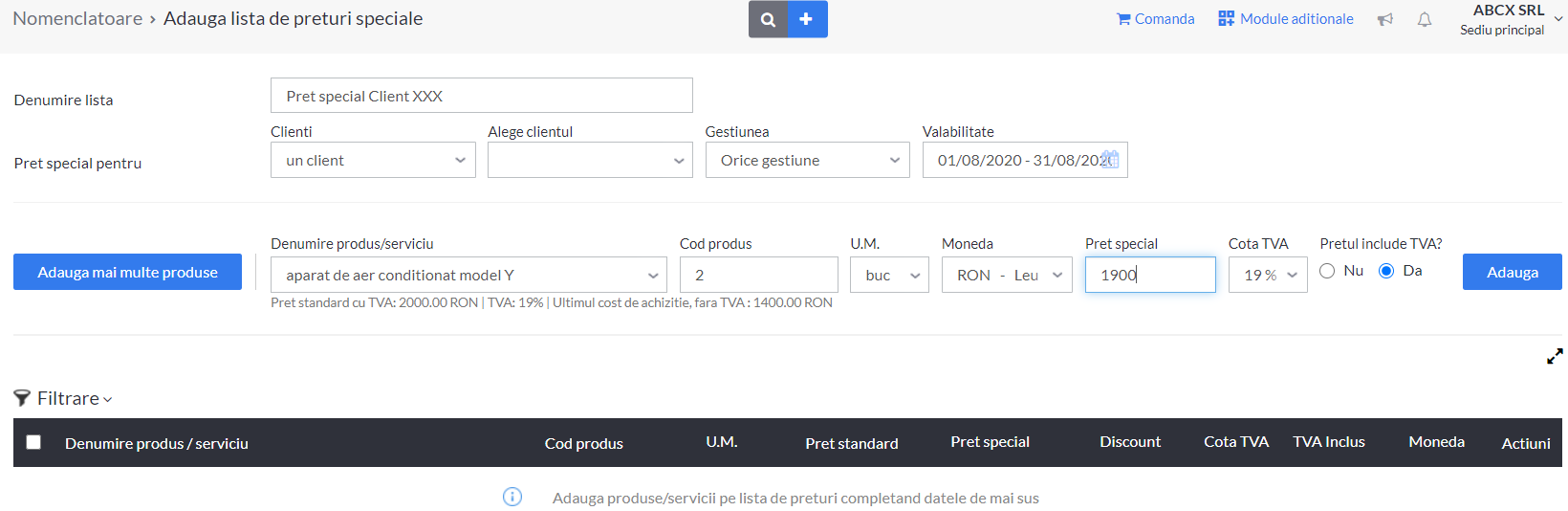Viewport: 1568px width, 511px height.
Task: Click the search magnifier icon button
Action: pos(768,19)
